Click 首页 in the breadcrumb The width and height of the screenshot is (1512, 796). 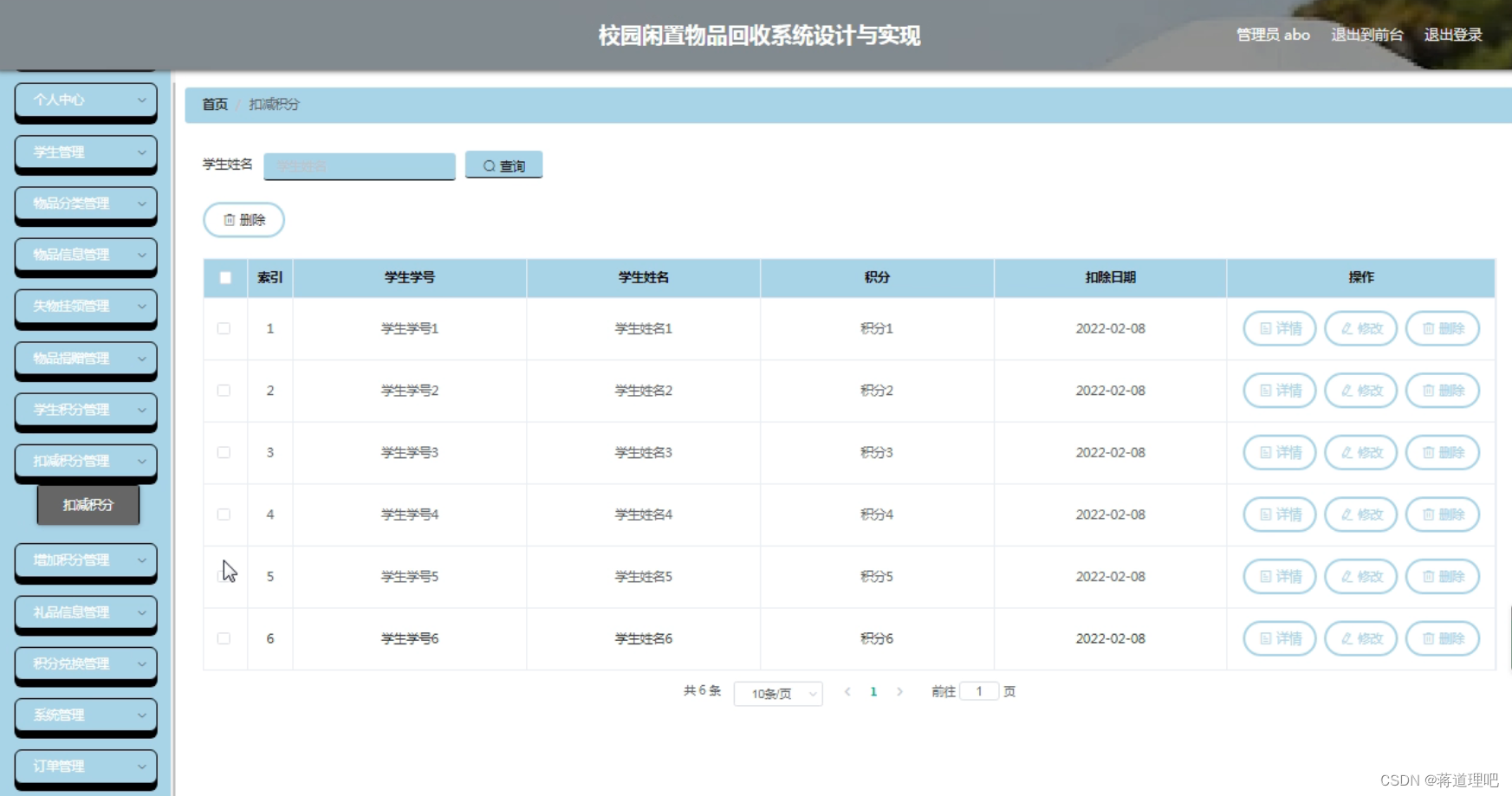point(214,104)
